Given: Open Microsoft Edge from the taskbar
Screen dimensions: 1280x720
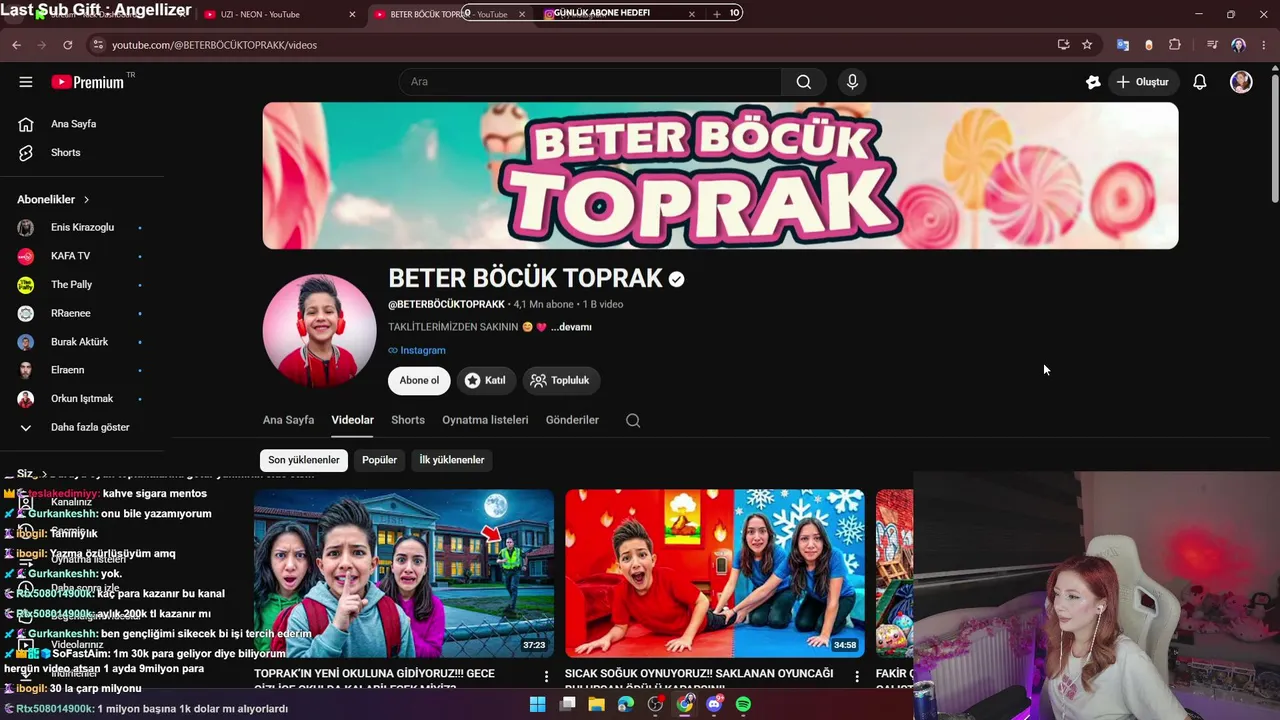Looking at the screenshot, I should pos(626,704).
